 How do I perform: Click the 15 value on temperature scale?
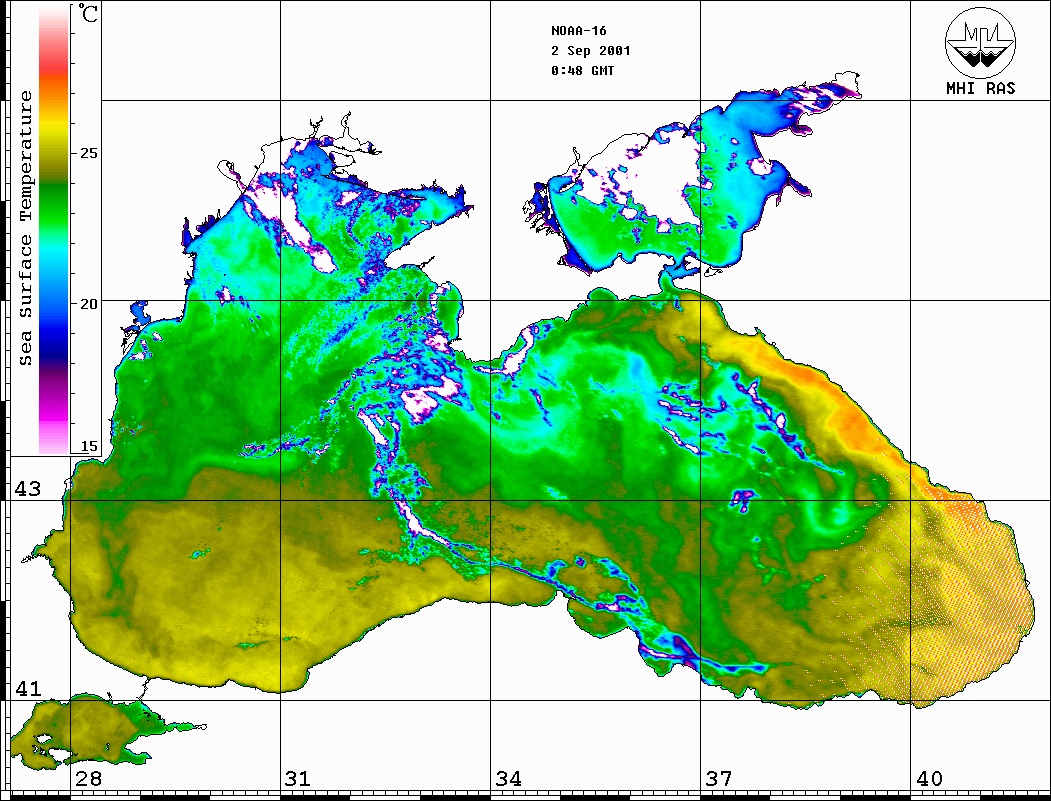[88, 446]
